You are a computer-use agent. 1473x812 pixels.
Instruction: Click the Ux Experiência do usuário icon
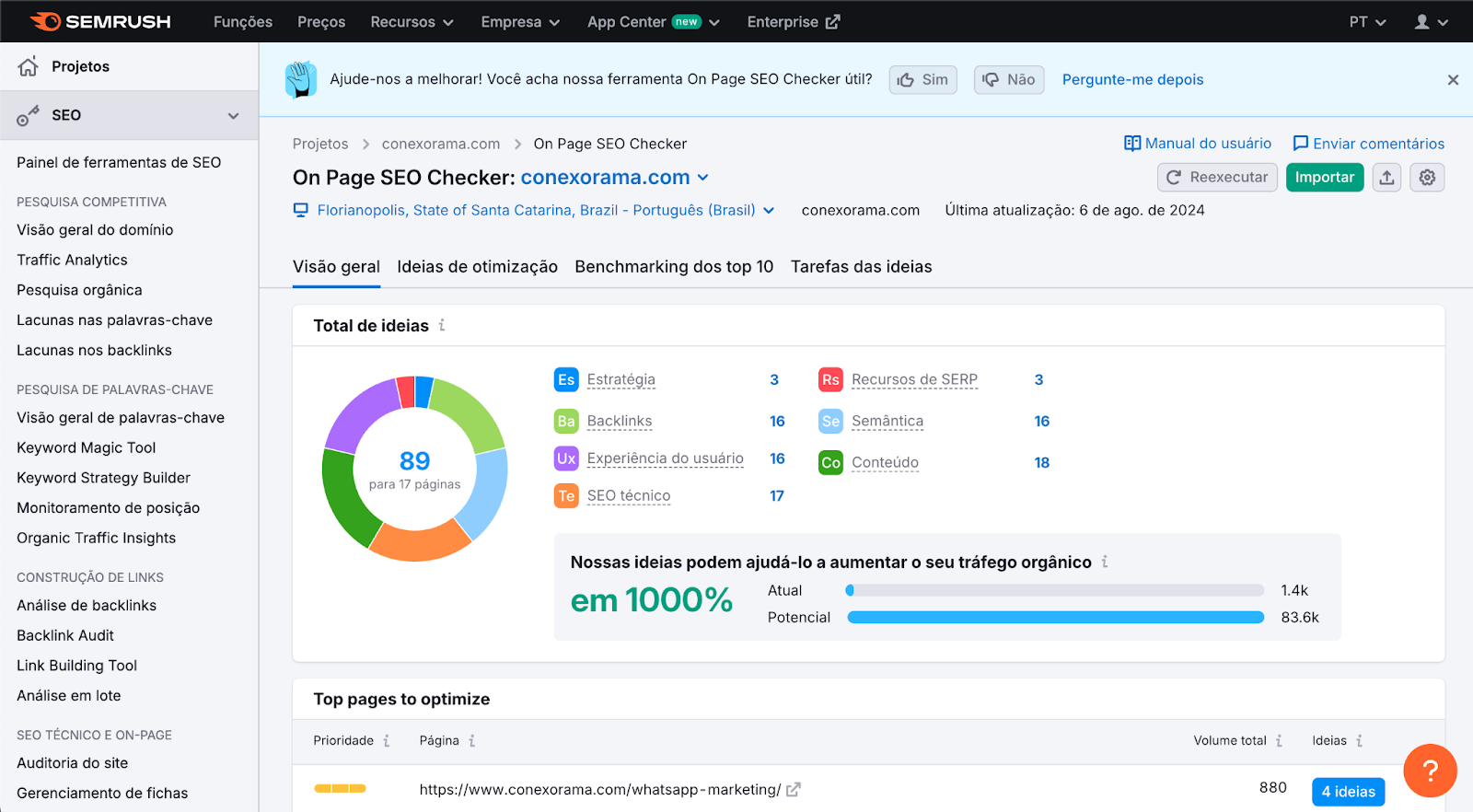pyautogui.click(x=566, y=458)
